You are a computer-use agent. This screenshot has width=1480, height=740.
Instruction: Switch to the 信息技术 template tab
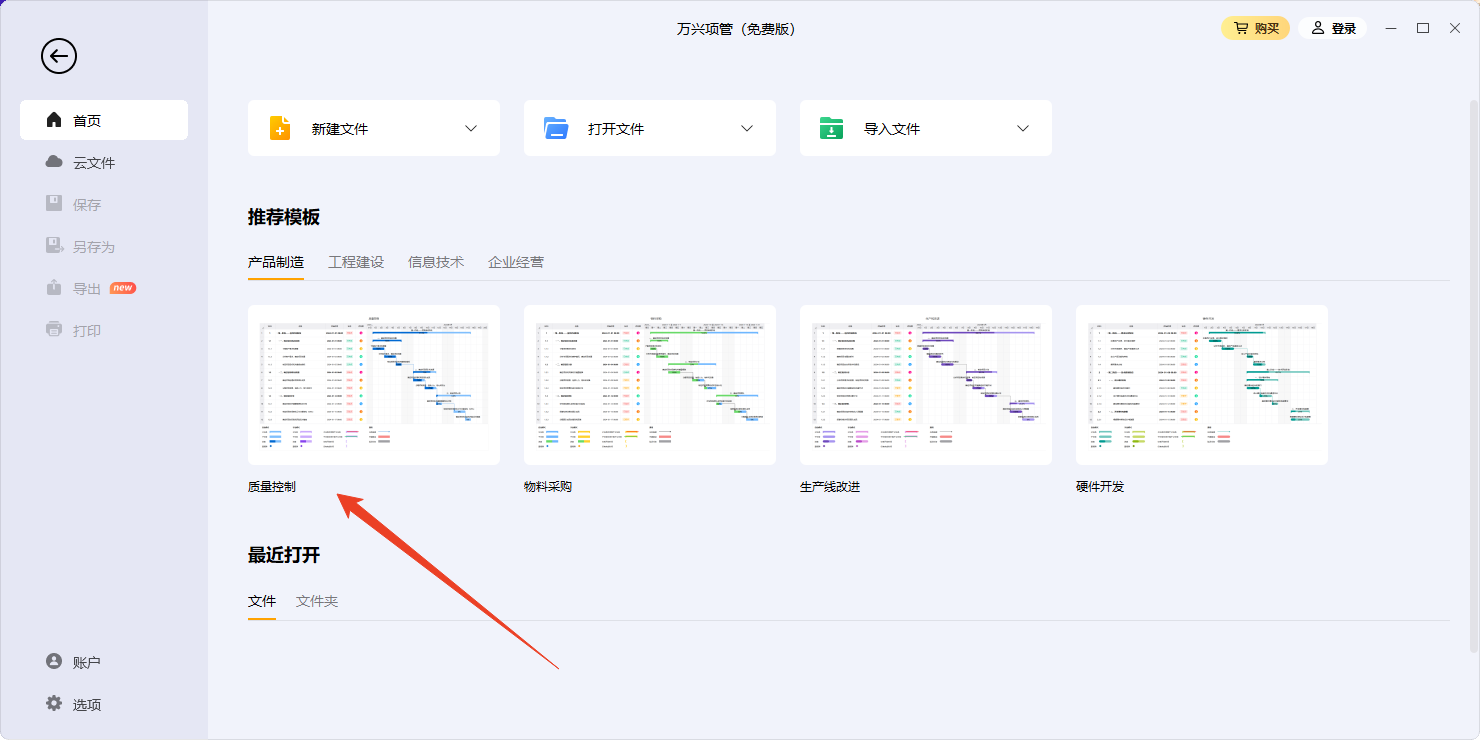[x=436, y=262]
